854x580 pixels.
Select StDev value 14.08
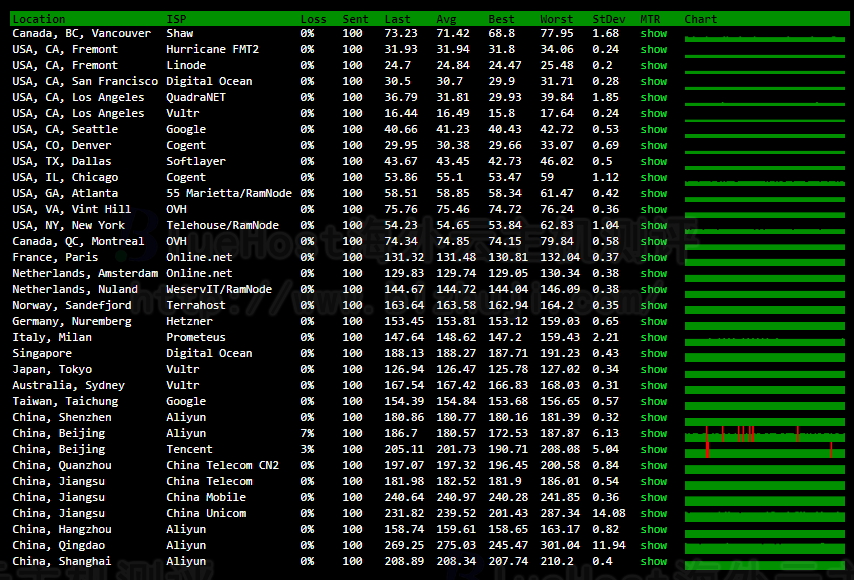[608, 514]
